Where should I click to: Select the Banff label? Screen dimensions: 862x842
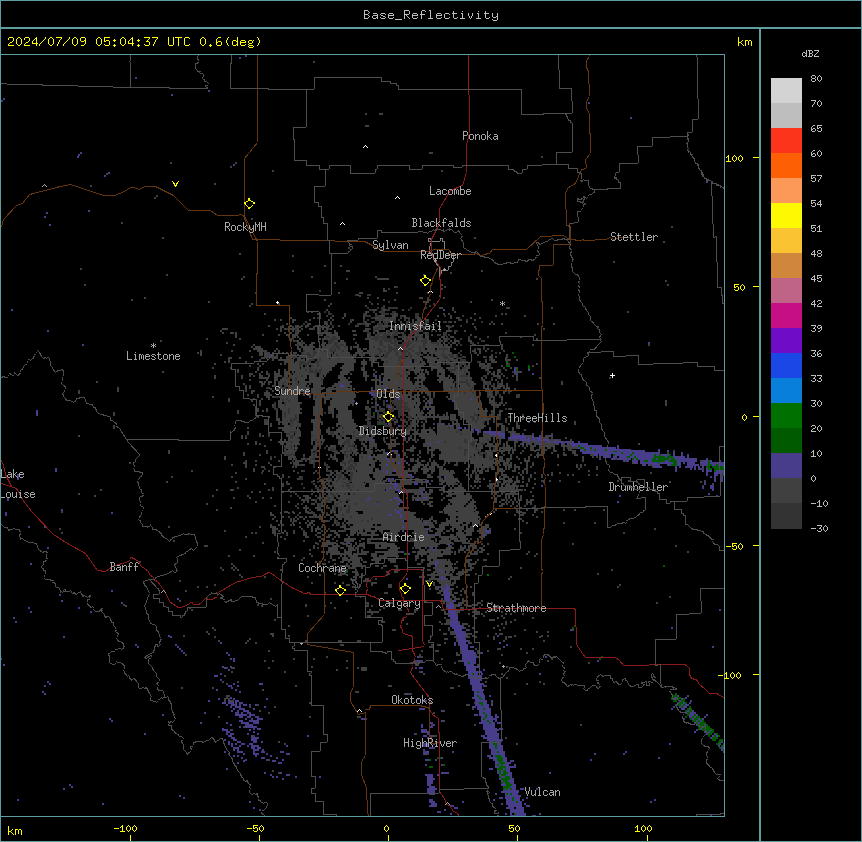[124, 567]
